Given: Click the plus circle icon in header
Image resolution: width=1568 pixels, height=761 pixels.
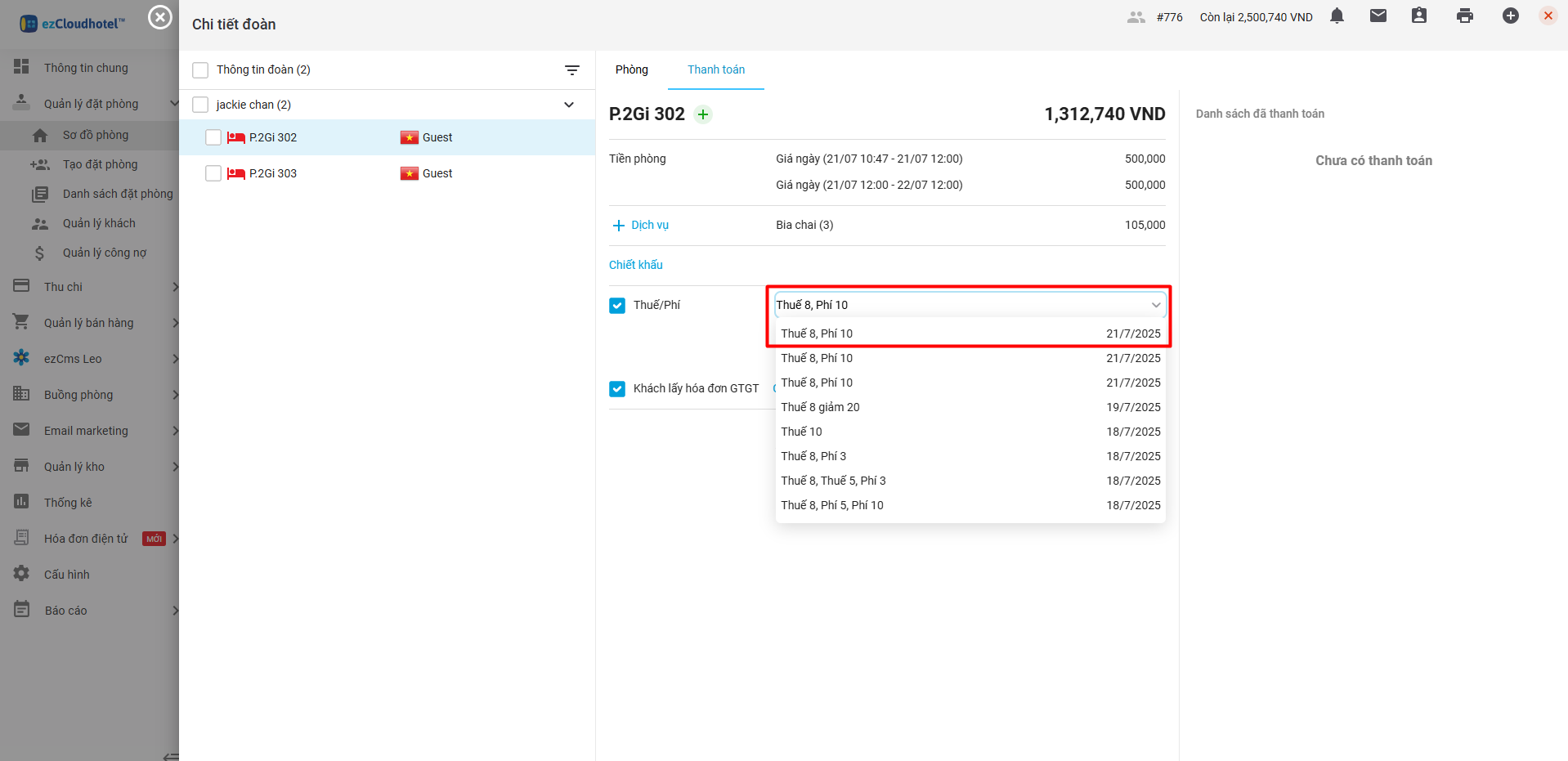Looking at the screenshot, I should click(1510, 16).
